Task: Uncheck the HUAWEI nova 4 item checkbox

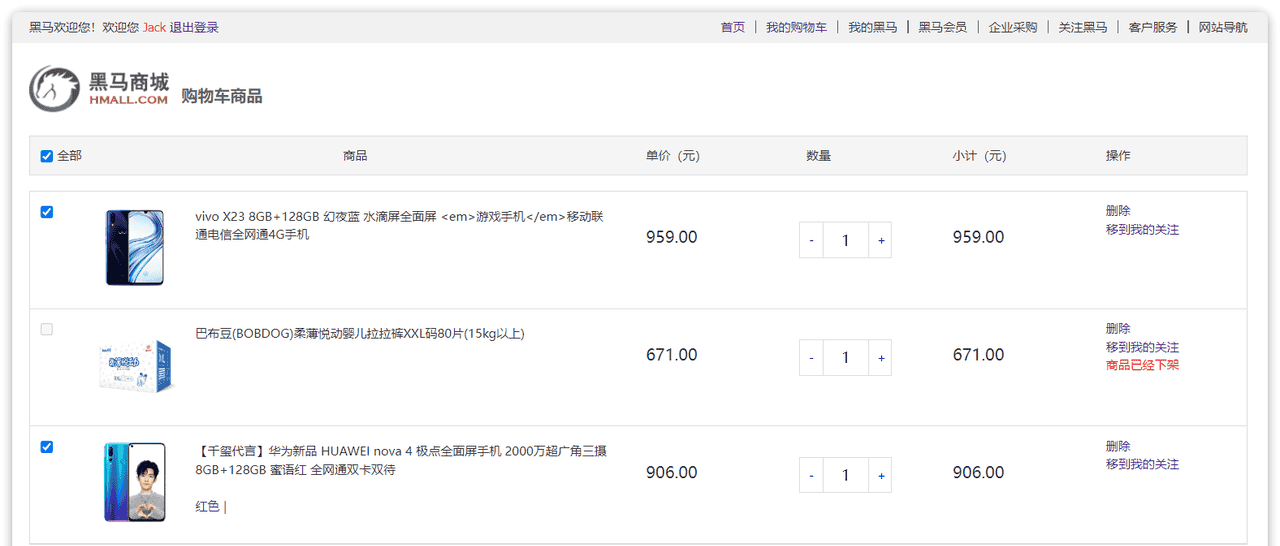Action: coord(46,447)
